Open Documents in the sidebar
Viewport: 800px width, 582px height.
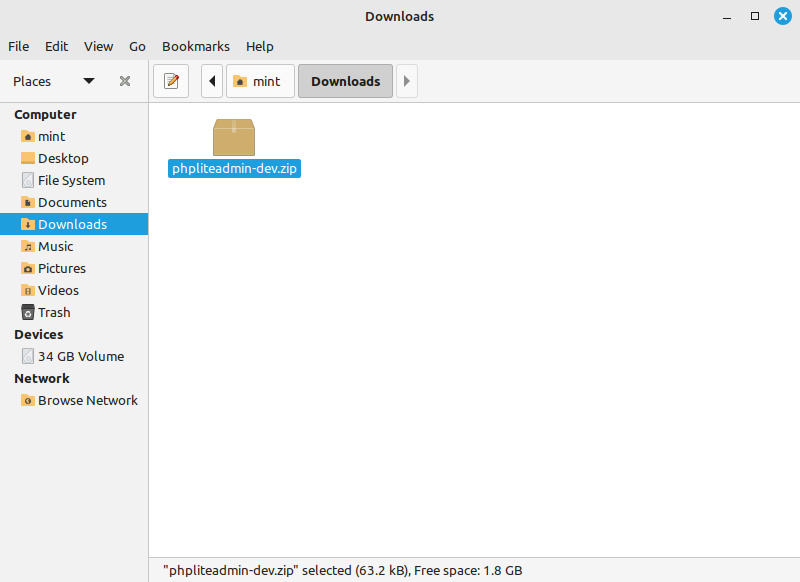point(74,203)
